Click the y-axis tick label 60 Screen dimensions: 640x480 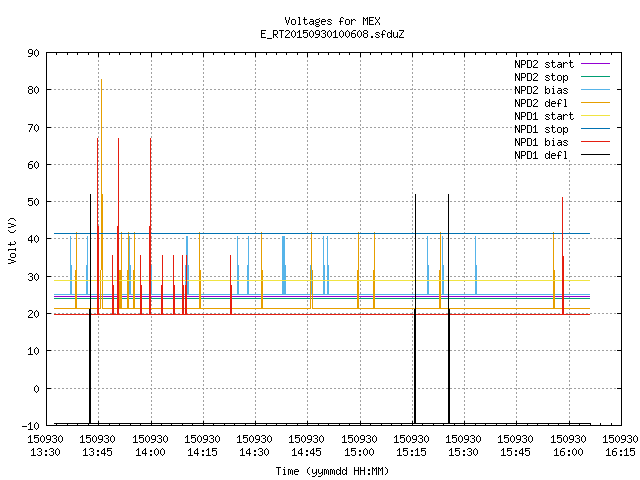pos(33,165)
